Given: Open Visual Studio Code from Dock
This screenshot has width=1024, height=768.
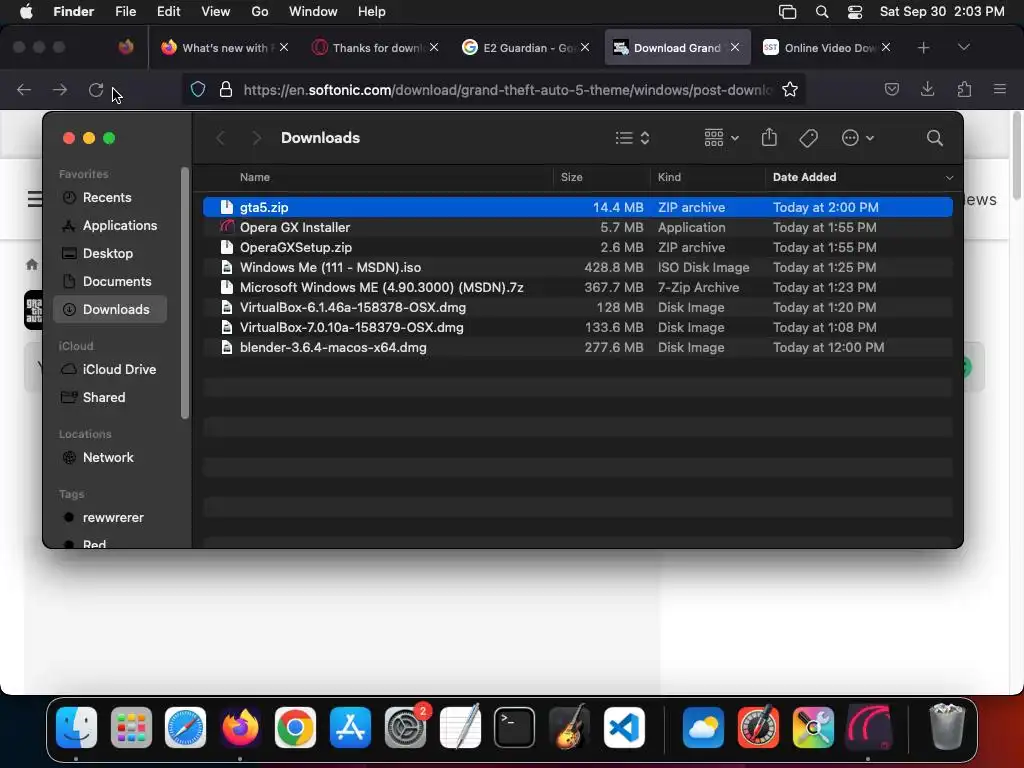Looking at the screenshot, I should [x=624, y=727].
